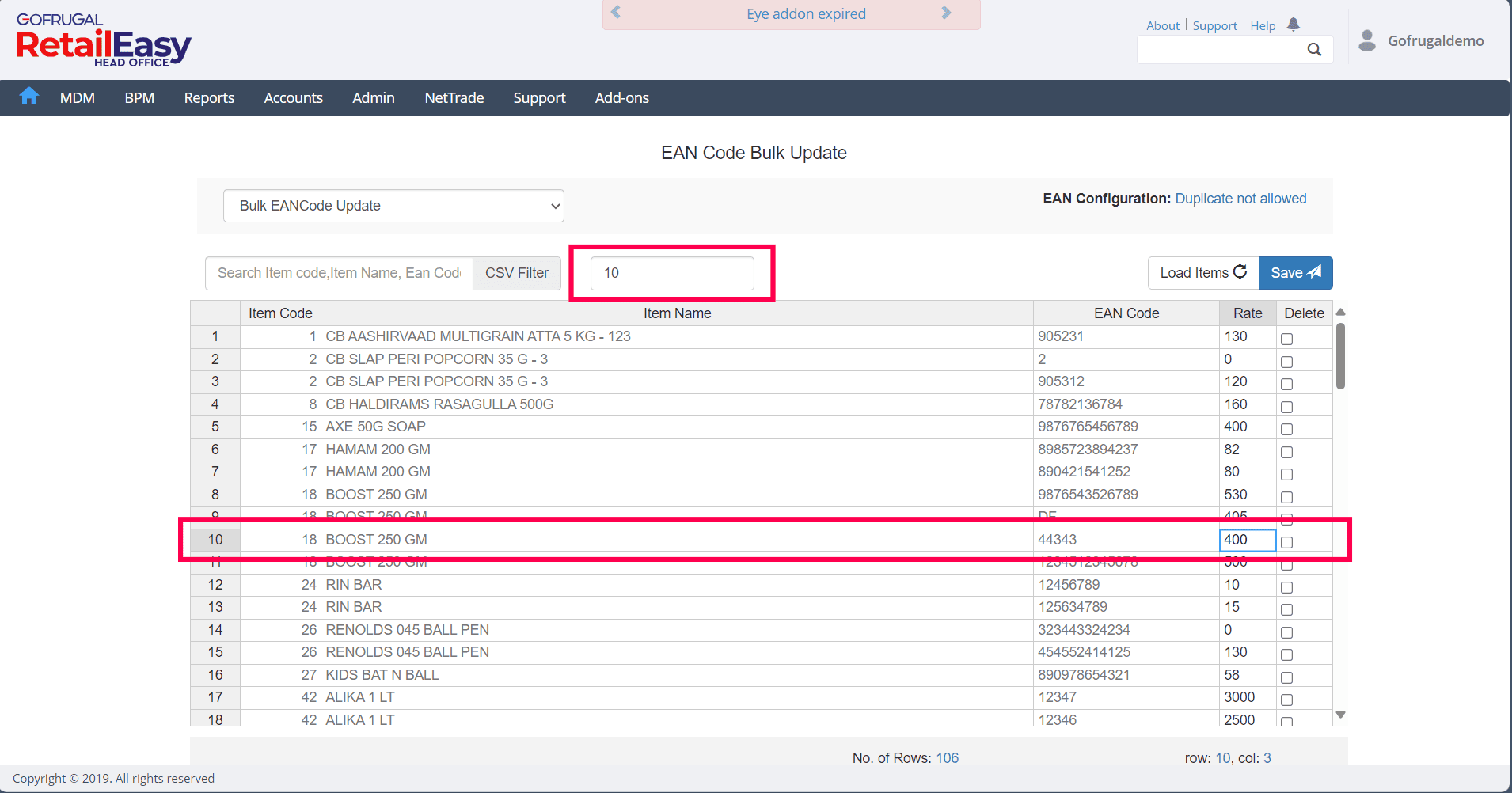Open the notifications bell icon
The image size is (1512, 793).
click(1294, 25)
